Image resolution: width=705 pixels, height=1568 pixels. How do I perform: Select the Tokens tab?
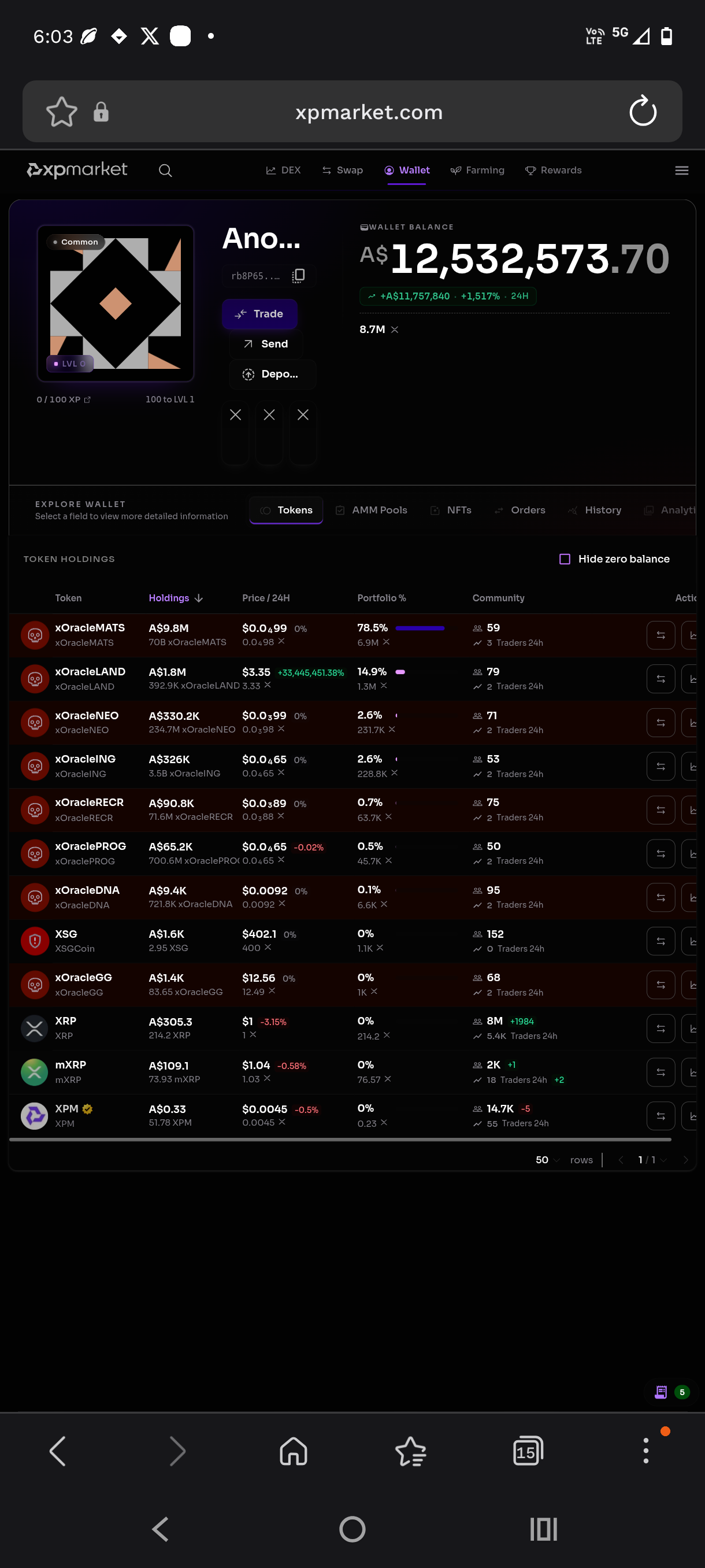tap(286, 510)
